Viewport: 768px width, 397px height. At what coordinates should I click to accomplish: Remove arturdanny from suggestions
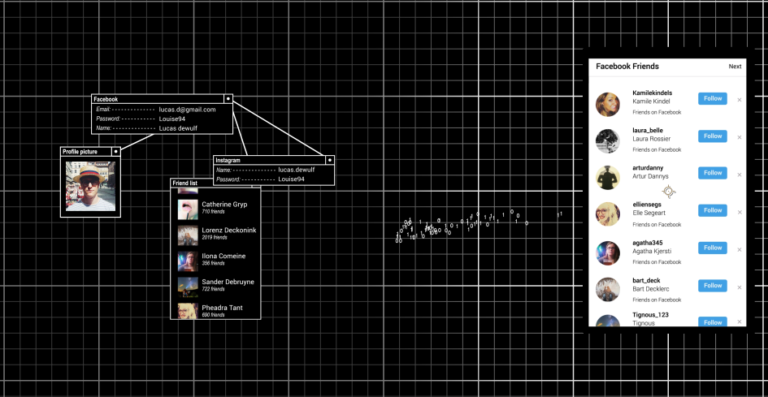click(739, 175)
